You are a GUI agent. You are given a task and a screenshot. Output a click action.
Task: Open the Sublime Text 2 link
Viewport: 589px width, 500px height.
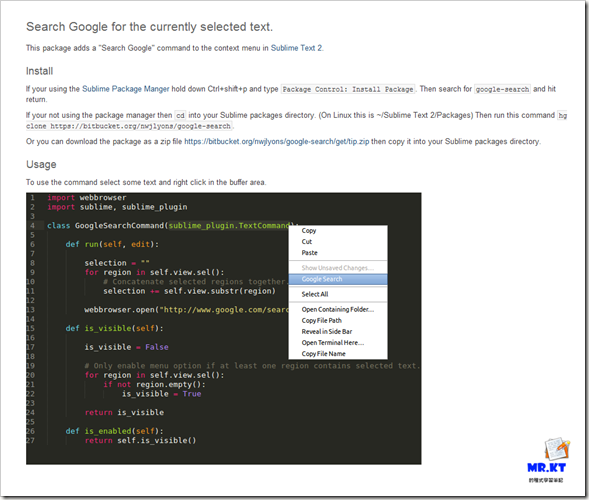click(x=296, y=48)
